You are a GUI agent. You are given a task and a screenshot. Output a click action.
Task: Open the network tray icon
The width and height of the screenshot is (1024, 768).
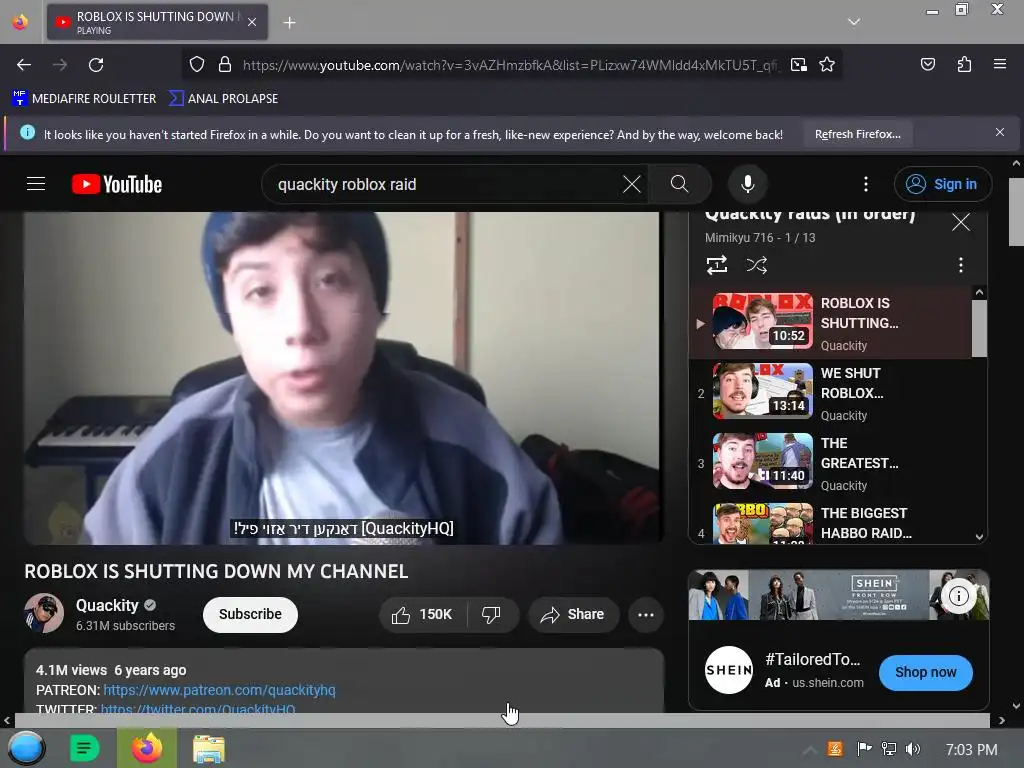(x=888, y=749)
